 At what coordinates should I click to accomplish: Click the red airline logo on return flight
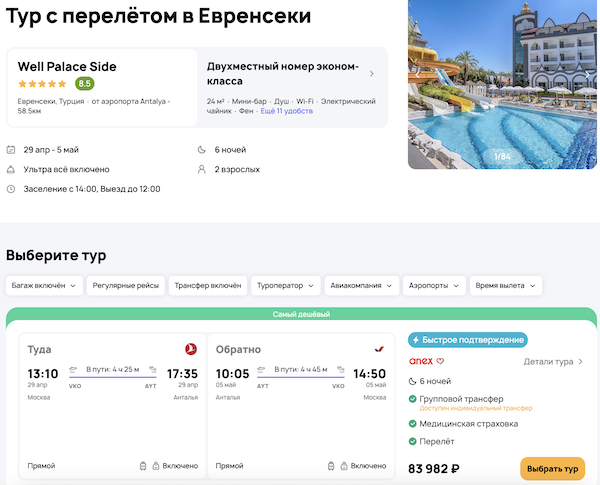click(x=379, y=349)
